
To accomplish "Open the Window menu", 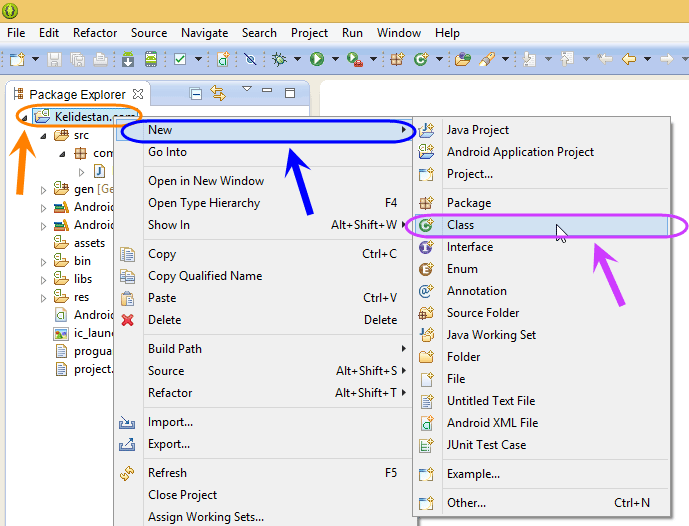I will click(x=399, y=33).
